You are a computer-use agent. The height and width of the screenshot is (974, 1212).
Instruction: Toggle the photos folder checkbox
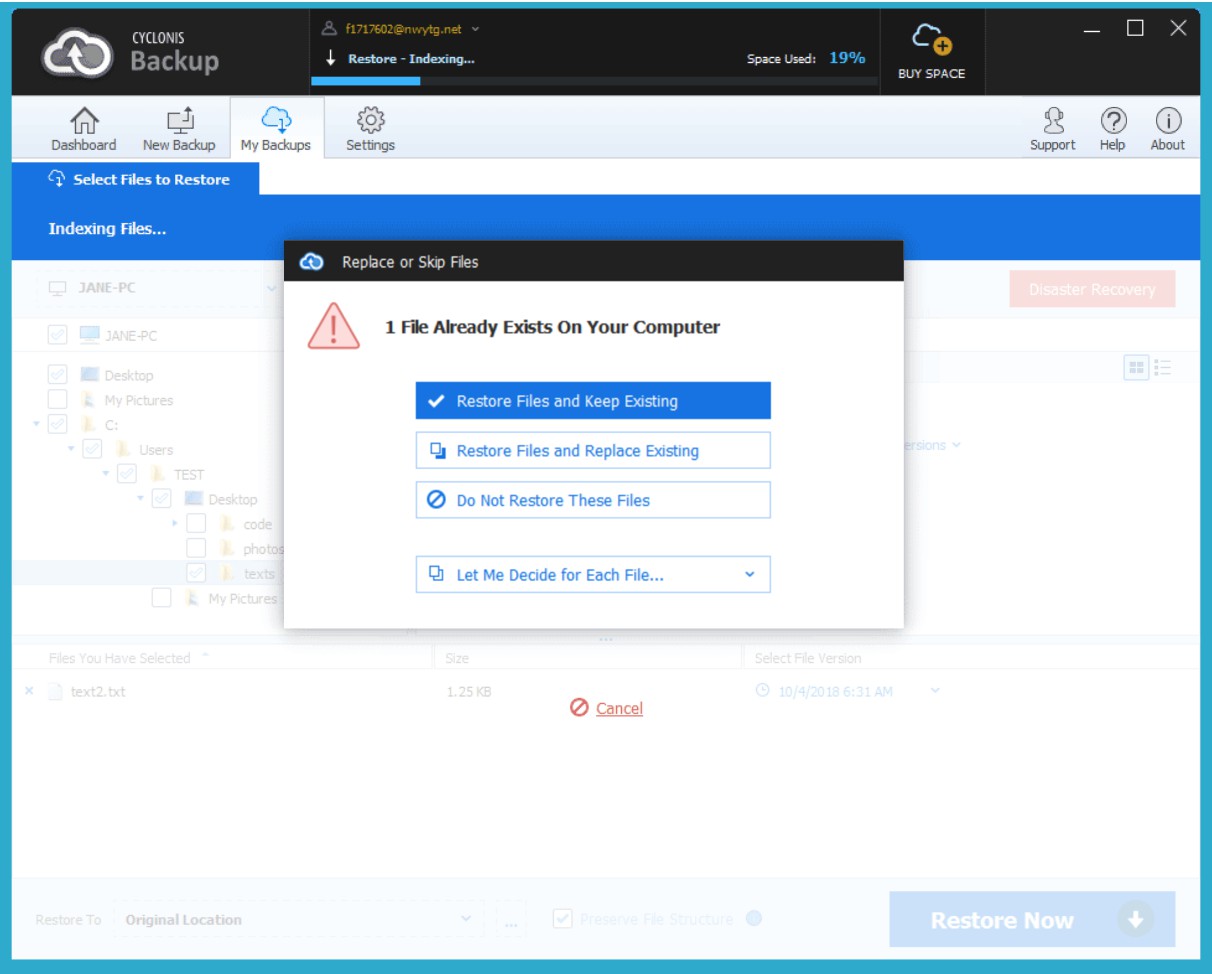[197, 548]
